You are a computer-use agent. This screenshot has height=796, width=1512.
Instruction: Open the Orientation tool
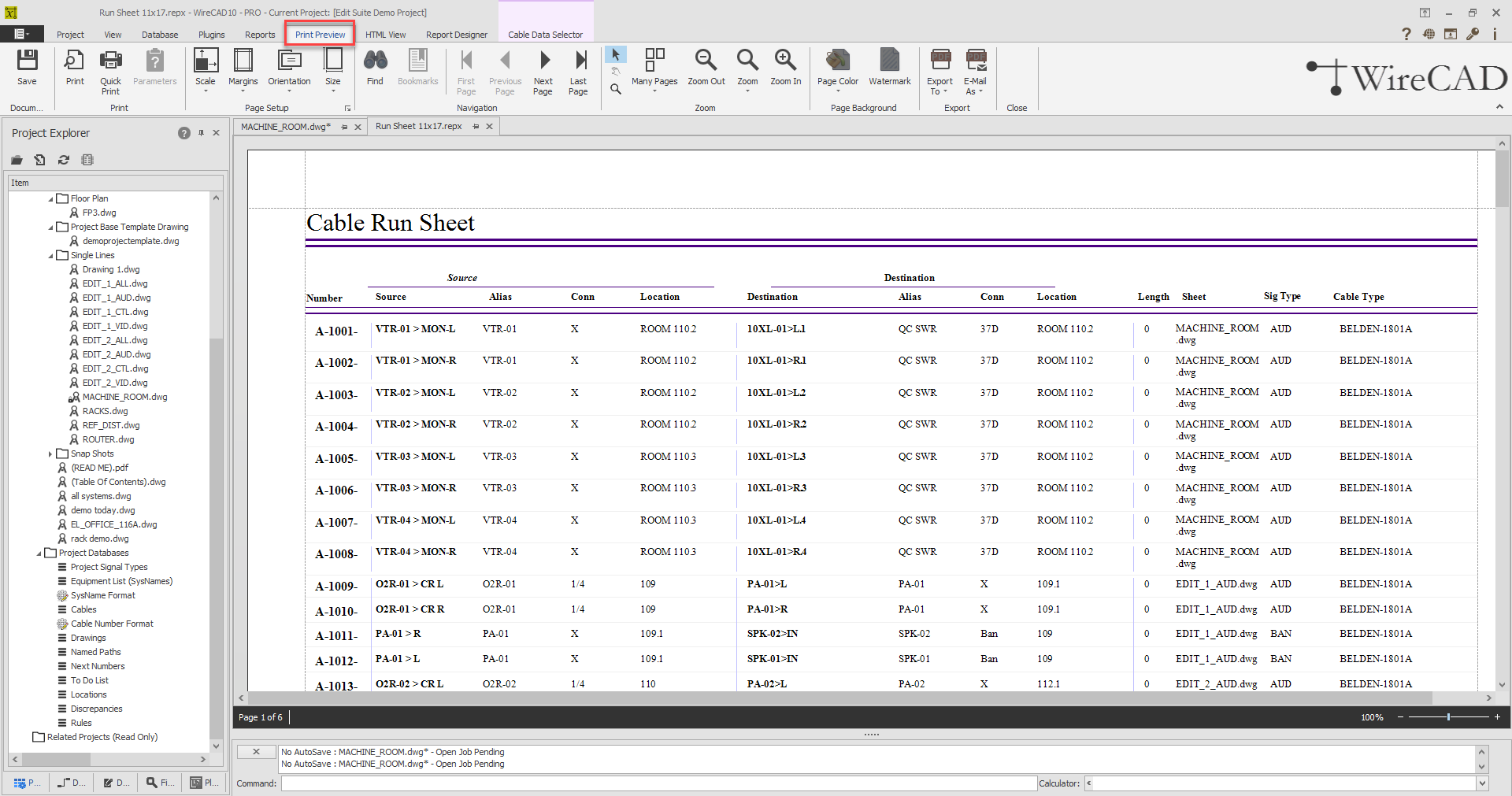click(289, 69)
